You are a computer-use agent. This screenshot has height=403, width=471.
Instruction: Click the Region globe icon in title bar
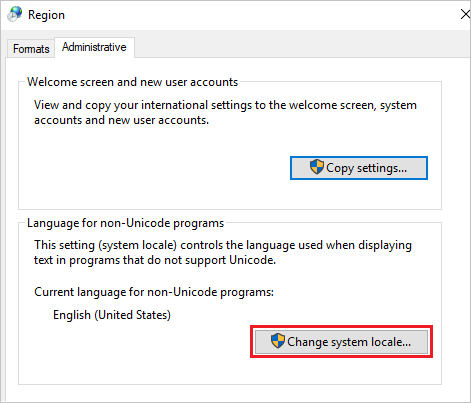[x=15, y=14]
